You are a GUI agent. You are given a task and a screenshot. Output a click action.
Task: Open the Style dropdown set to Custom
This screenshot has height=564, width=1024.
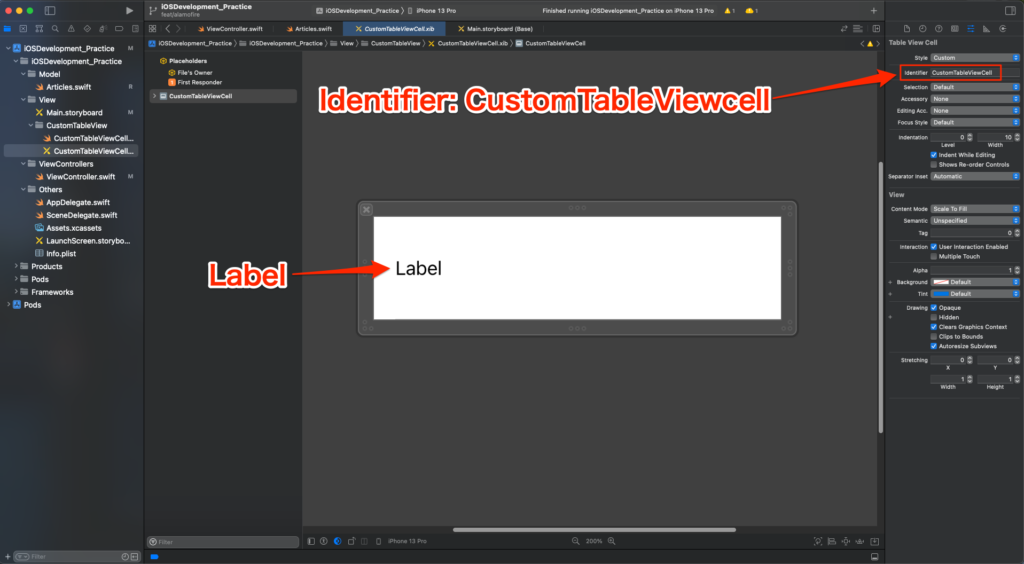[975, 58]
